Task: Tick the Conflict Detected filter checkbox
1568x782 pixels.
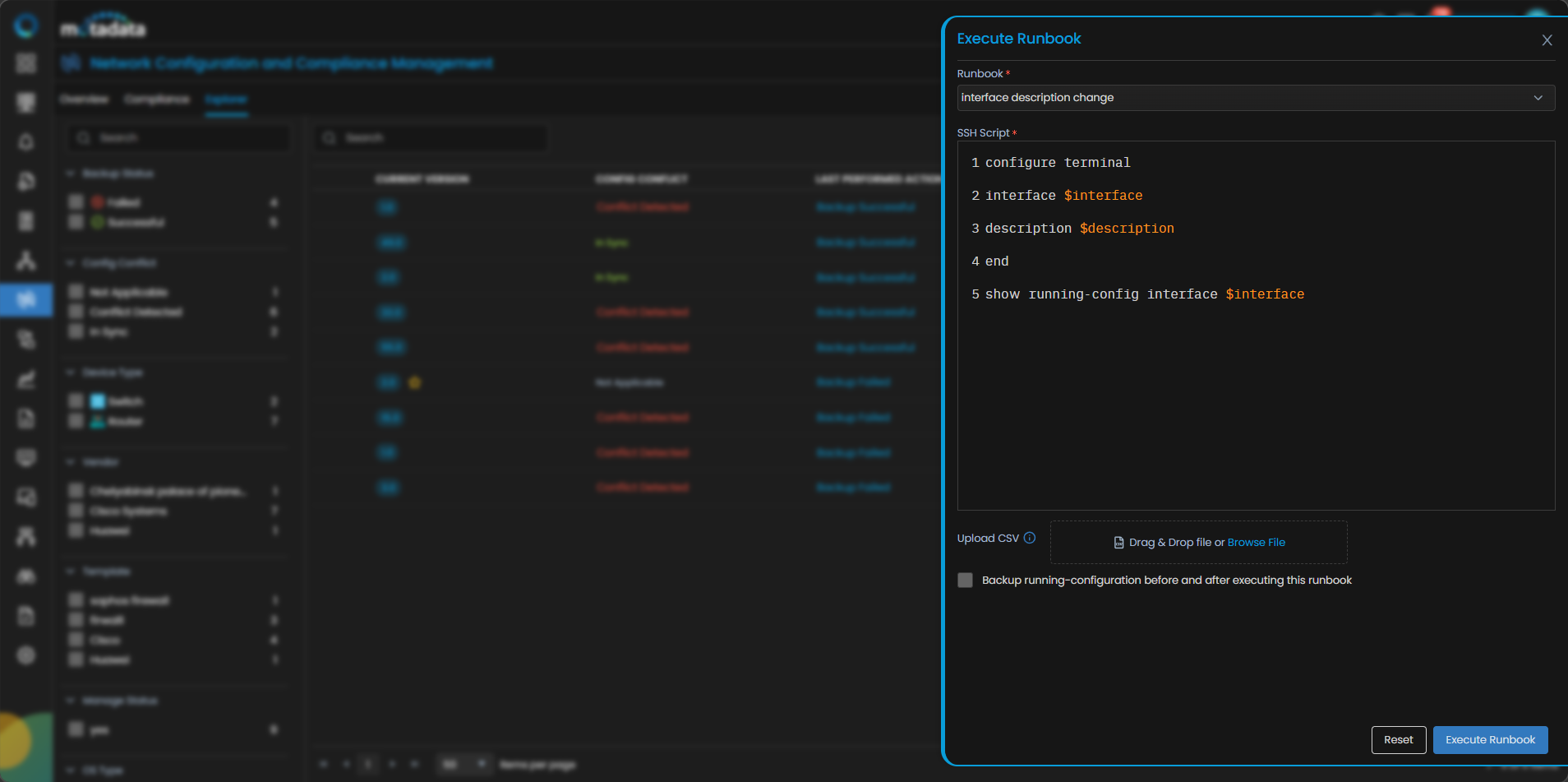Action: pyautogui.click(x=76, y=312)
